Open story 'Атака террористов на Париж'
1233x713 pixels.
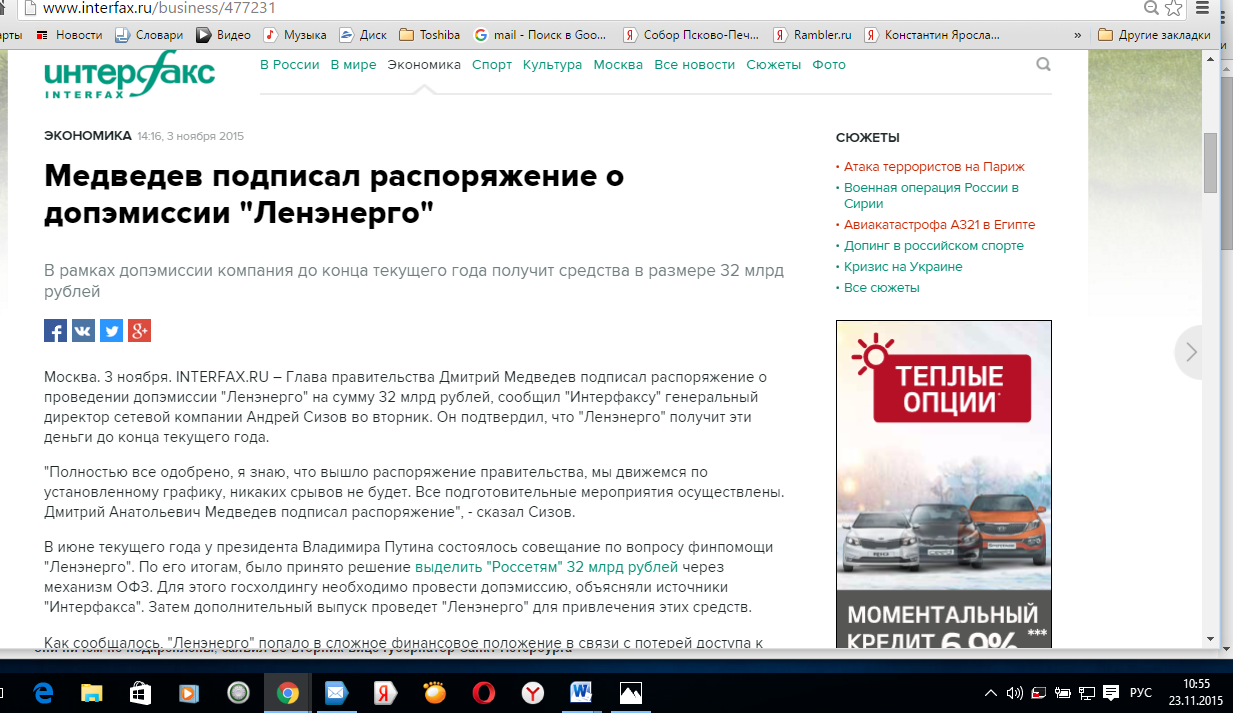(x=934, y=167)
